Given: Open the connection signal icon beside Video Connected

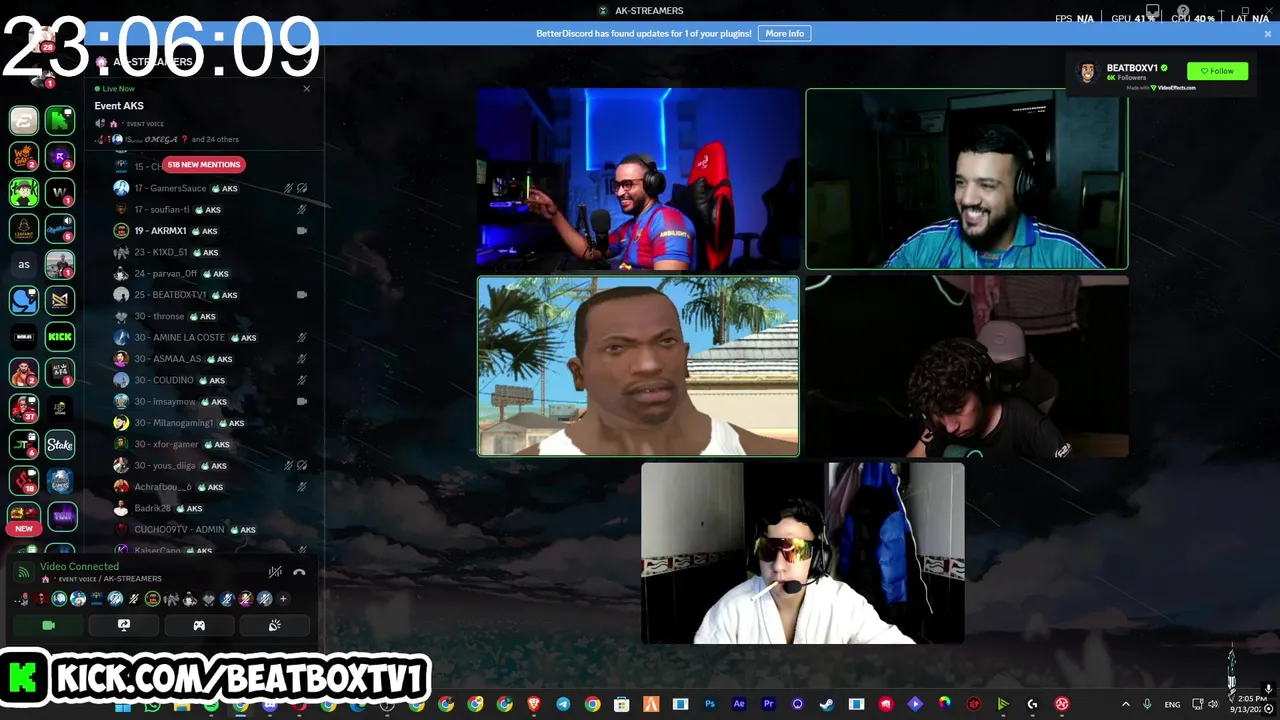Looking at the screenshot, I should pos(23,572).
